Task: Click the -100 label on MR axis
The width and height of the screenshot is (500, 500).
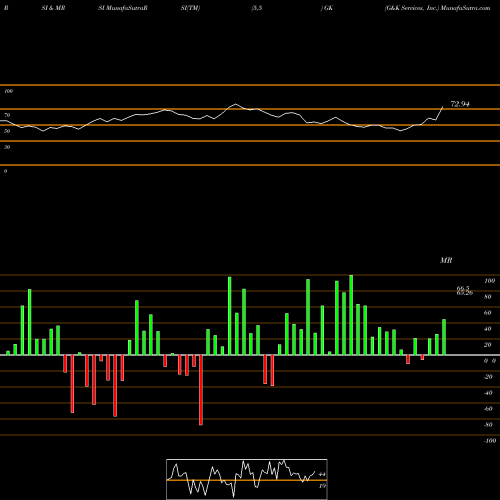Action: [x=490, y=441]
